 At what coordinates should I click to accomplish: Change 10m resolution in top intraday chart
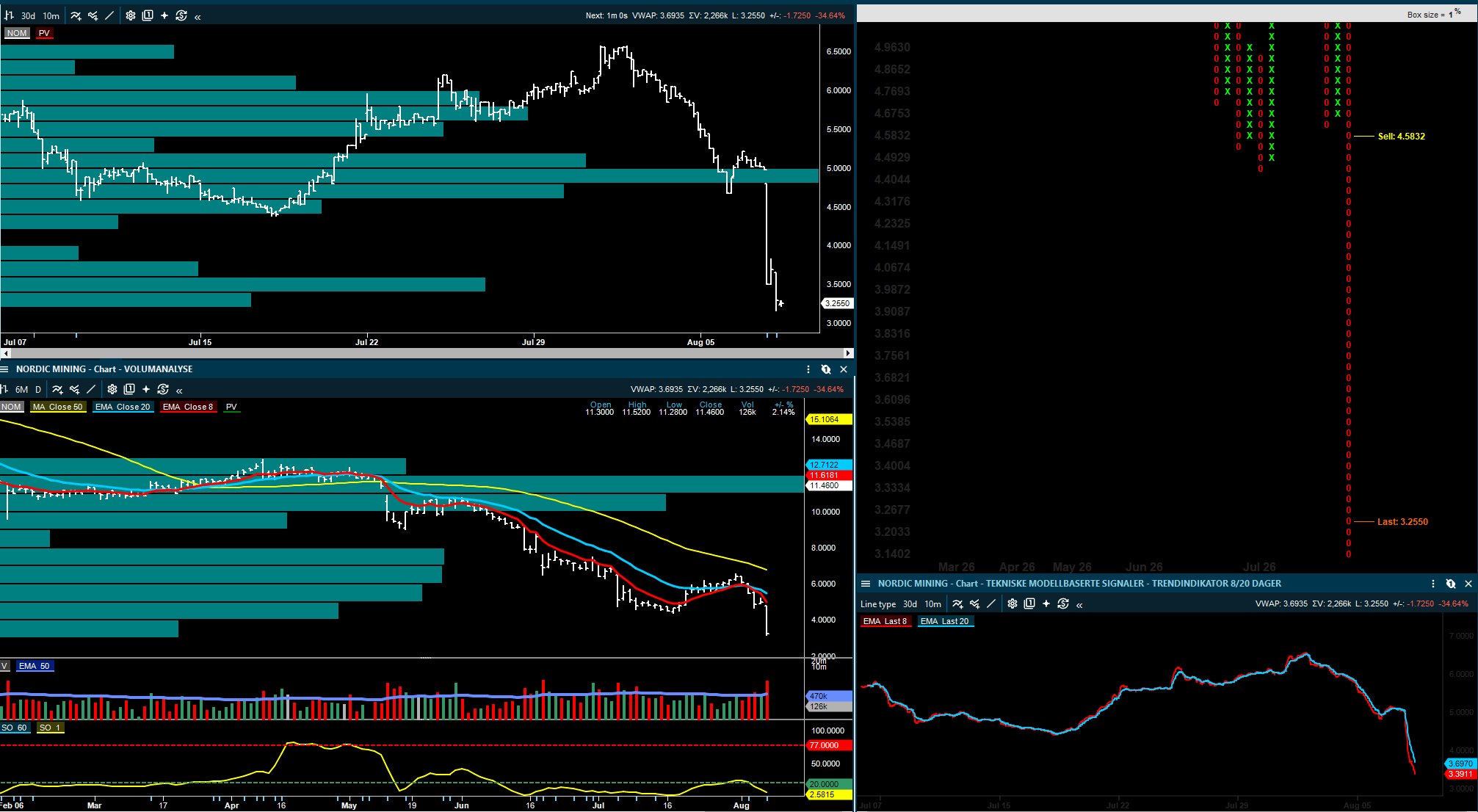click(51, 15)
